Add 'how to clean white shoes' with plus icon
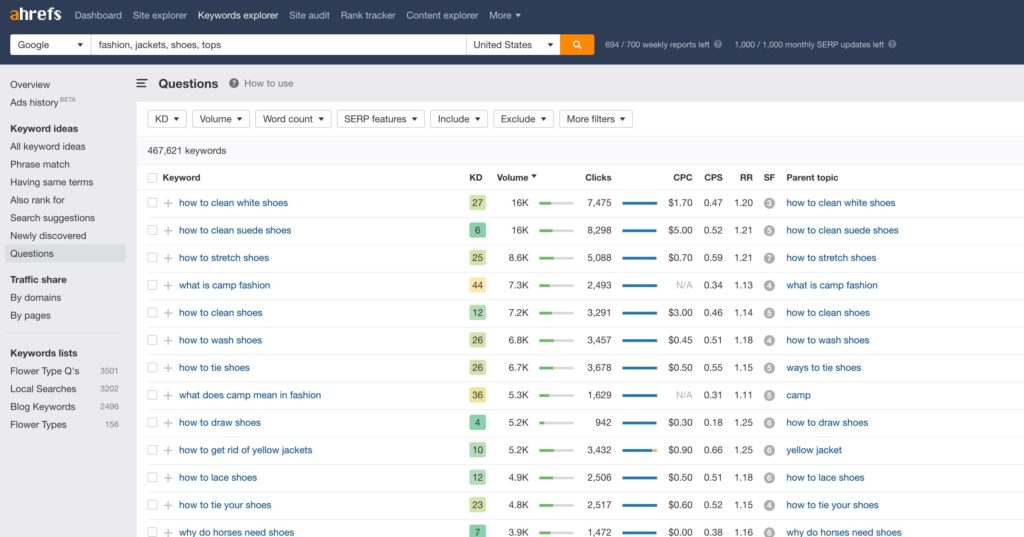 point(168,203)
